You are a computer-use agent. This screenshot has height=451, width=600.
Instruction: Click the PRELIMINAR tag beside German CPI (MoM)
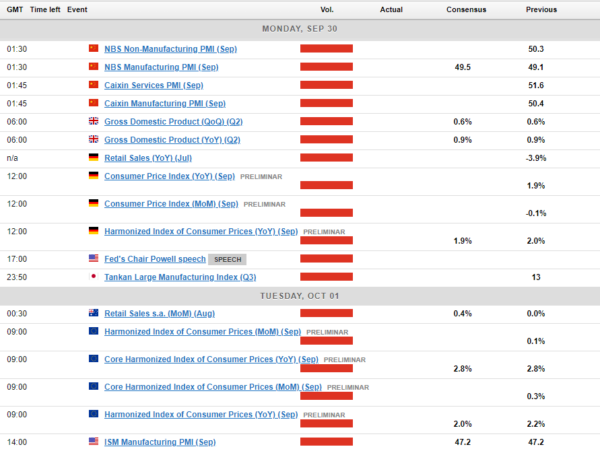(x=264, y=204)
